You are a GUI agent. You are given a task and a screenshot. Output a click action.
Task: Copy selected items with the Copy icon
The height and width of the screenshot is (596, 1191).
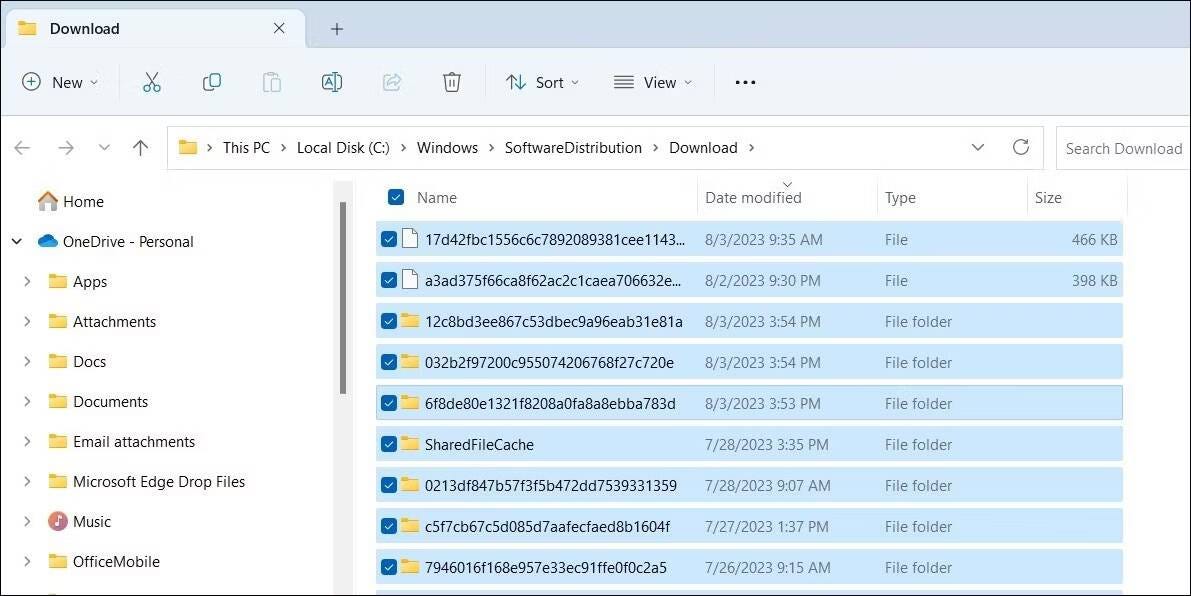point(211,82)
